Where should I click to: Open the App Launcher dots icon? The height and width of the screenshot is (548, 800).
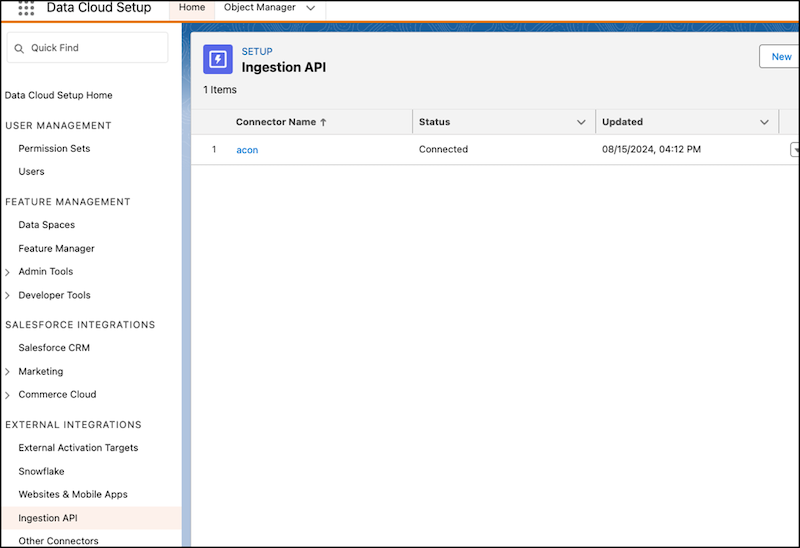pyautogui.click(x=26, y=8)
